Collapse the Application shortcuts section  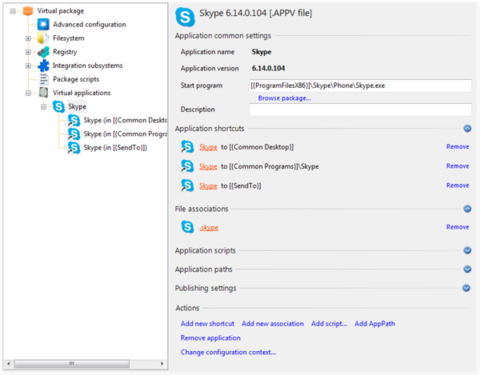click(x=467, y=128)
